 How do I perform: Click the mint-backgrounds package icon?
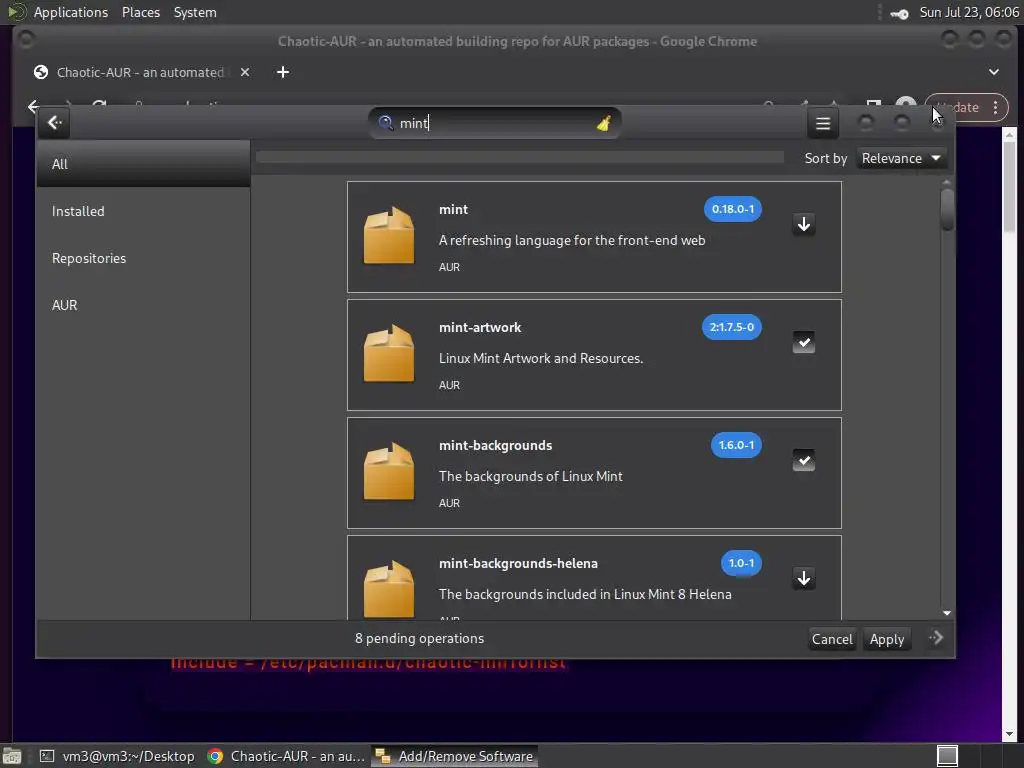pyautogui.click(x=389, y=472)
